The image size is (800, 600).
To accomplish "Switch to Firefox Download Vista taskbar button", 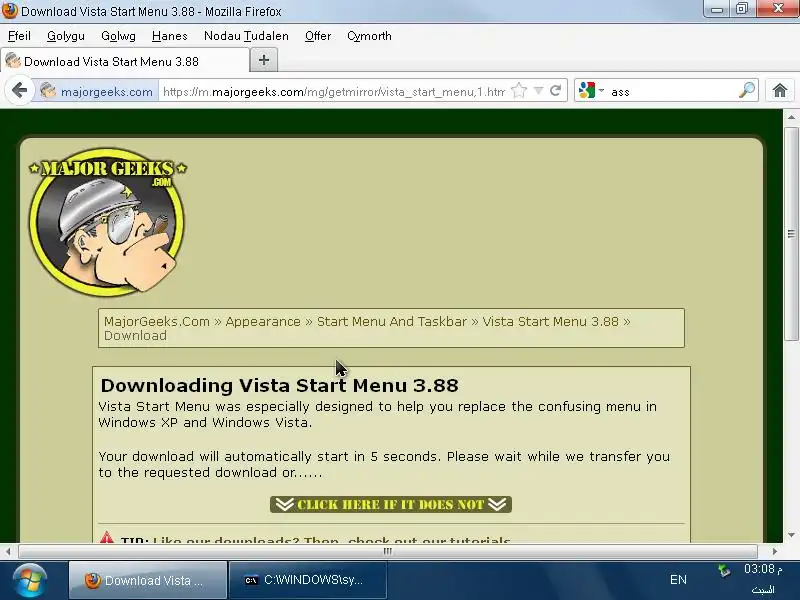I will [148, 580].
